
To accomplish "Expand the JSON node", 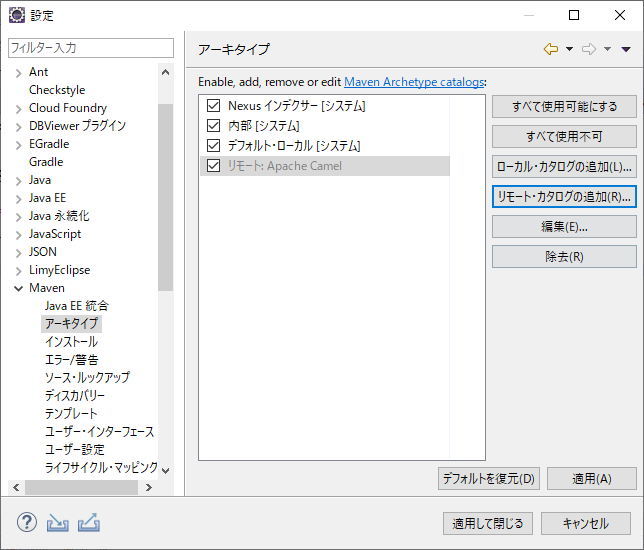I will point(18,253).
